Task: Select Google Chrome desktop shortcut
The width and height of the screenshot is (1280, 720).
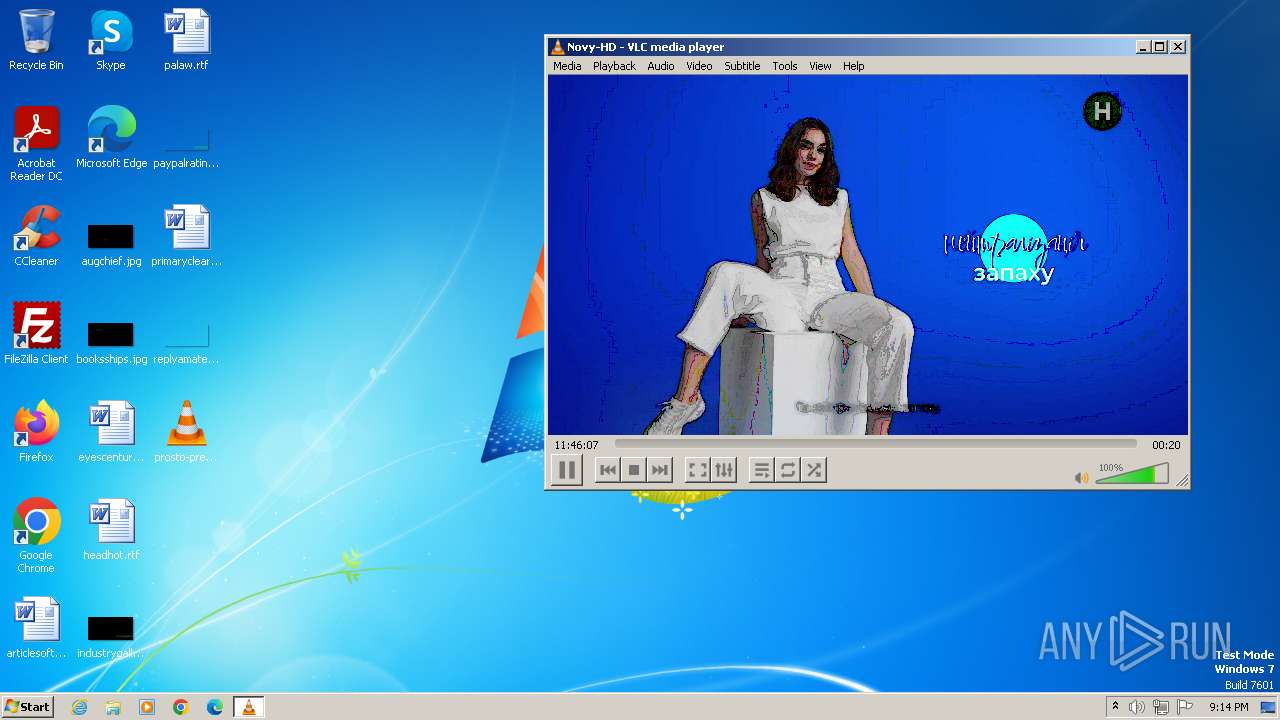Action: pyautogui.click(x=36, y=536)
